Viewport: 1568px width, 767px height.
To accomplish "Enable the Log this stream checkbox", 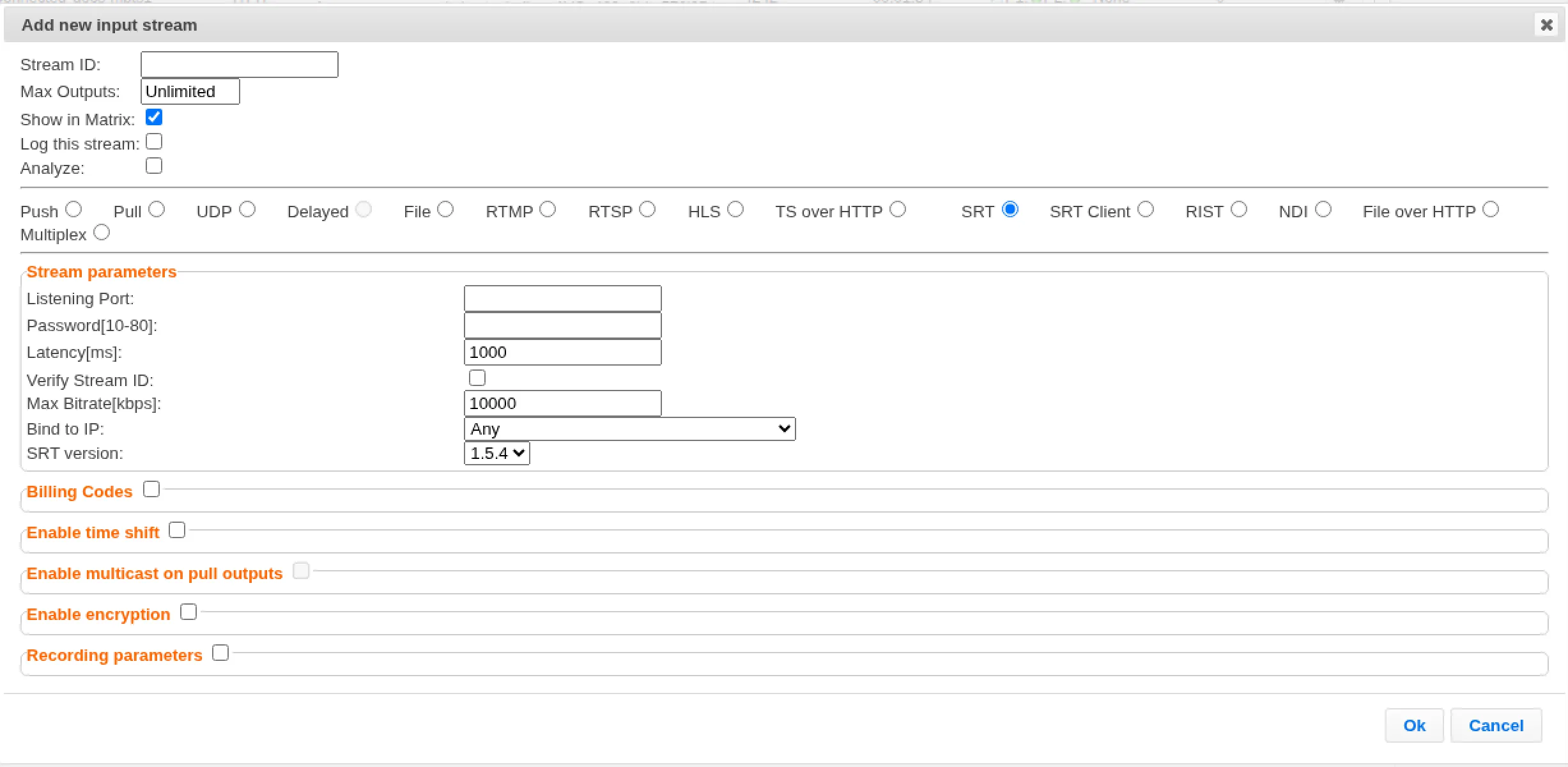I will 154,141.
